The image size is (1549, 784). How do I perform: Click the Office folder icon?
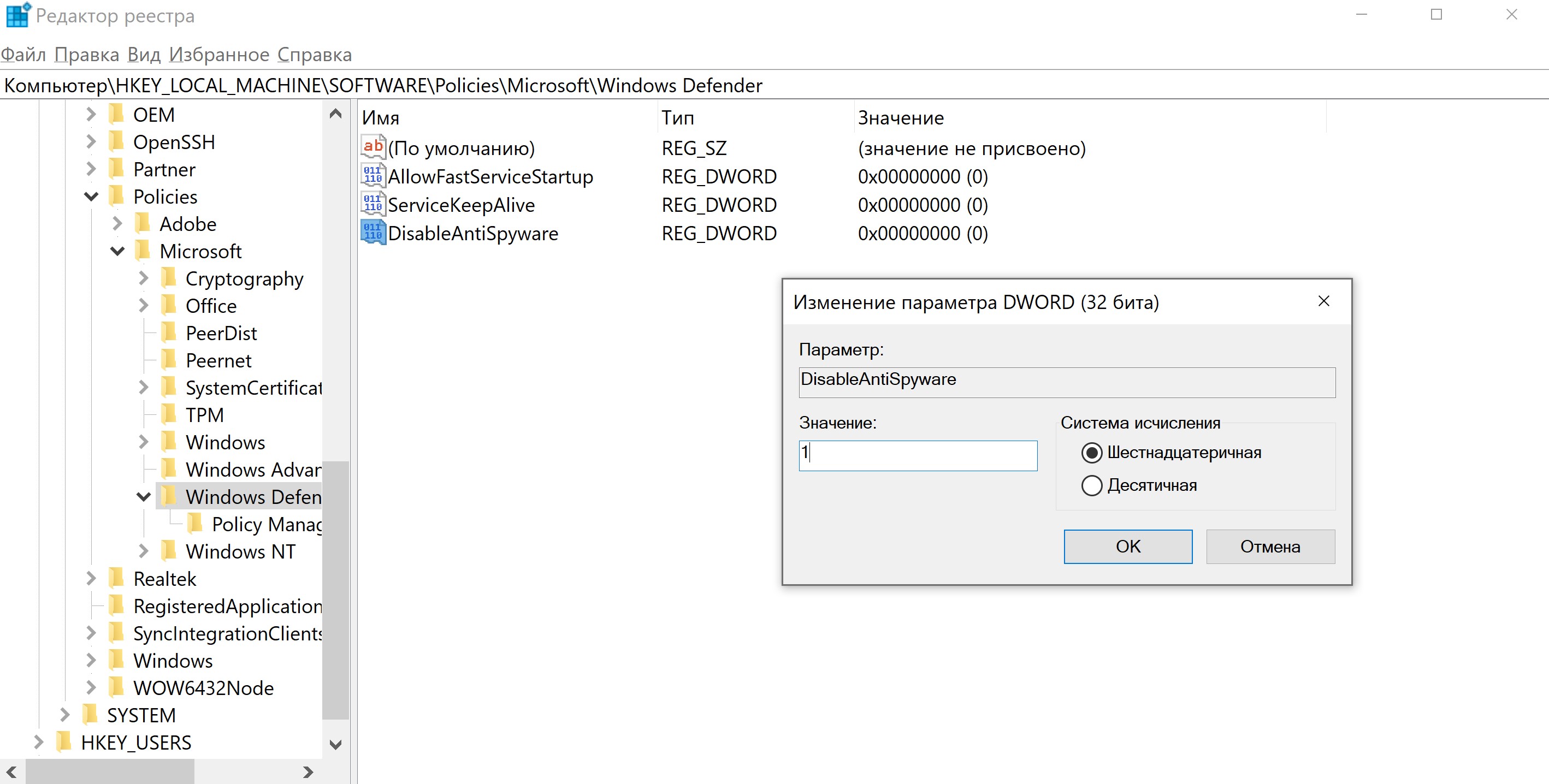169,305
